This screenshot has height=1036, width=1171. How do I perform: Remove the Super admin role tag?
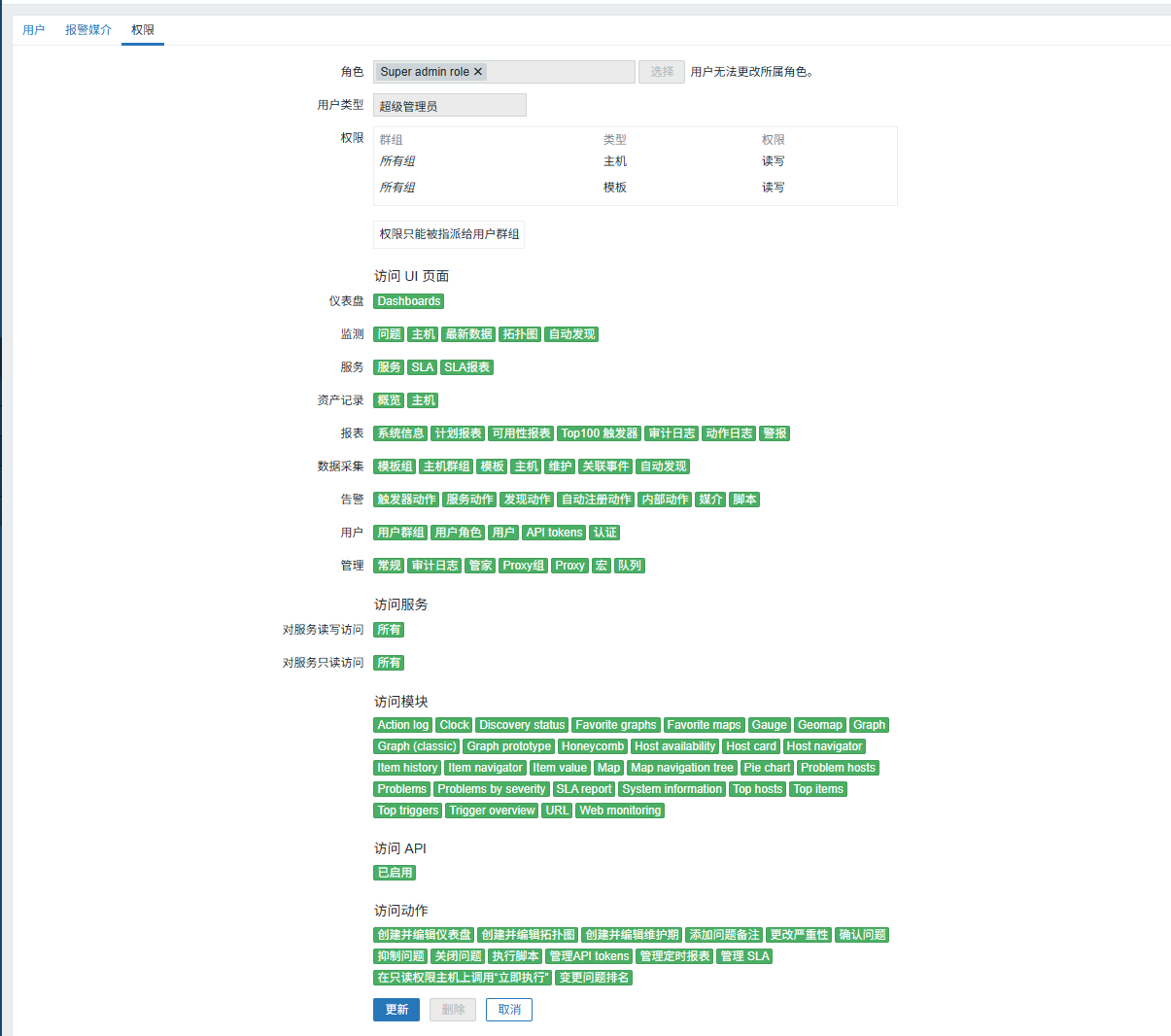coord(478,72)
